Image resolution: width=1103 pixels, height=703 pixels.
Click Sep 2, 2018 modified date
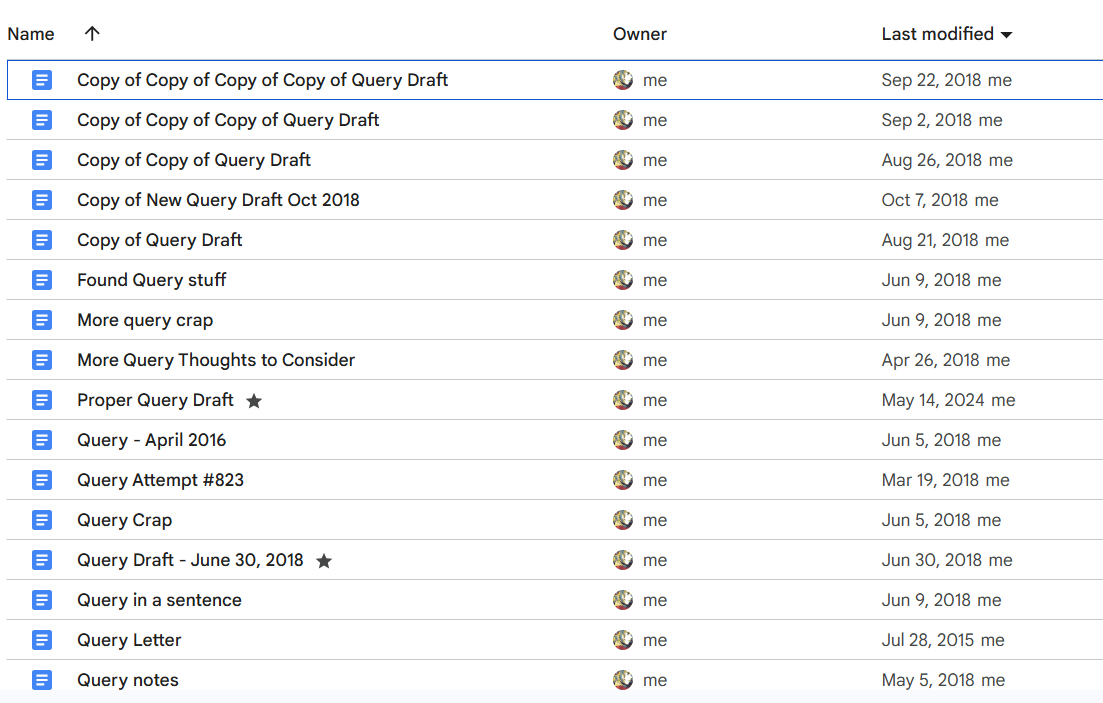click(926, 120)
